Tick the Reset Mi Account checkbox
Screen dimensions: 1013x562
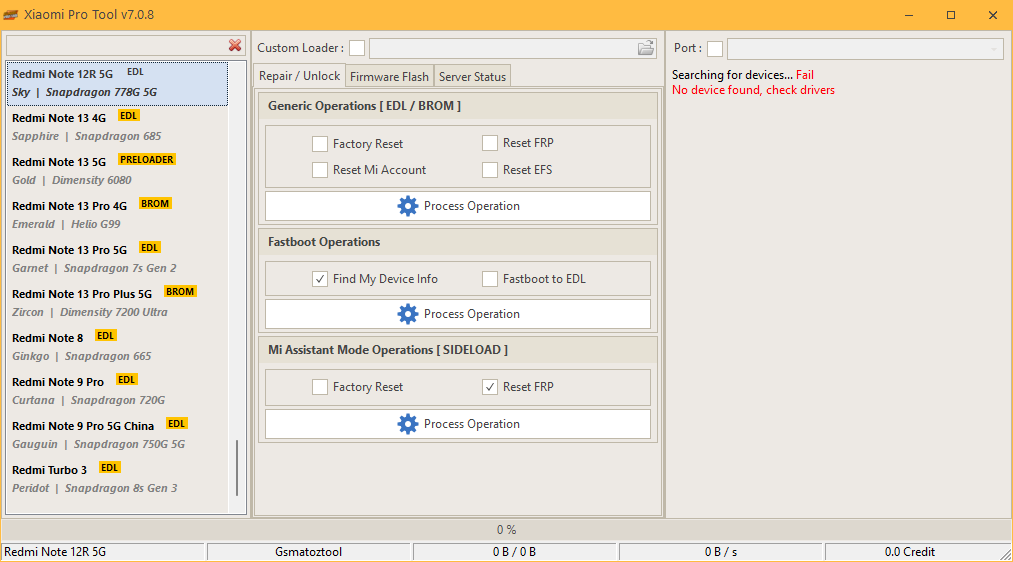[320, 170]
